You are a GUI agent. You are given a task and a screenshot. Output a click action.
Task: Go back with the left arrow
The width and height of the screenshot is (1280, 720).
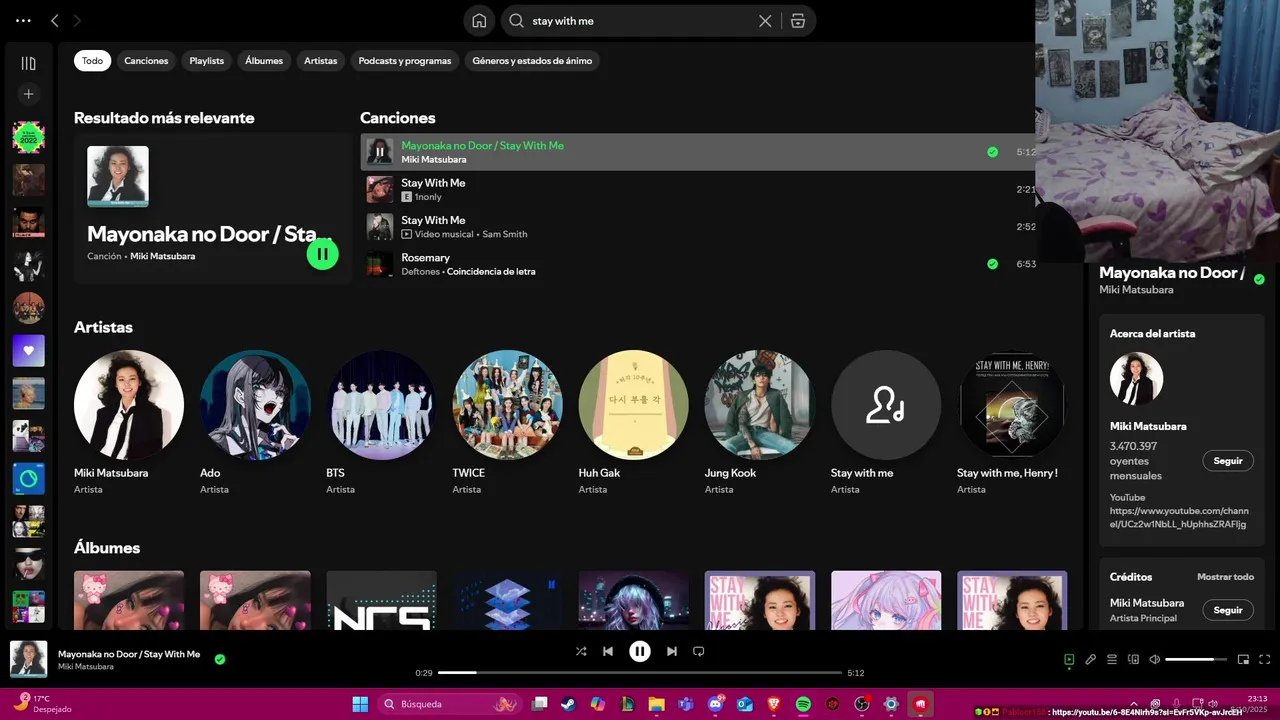click(55, 20)
